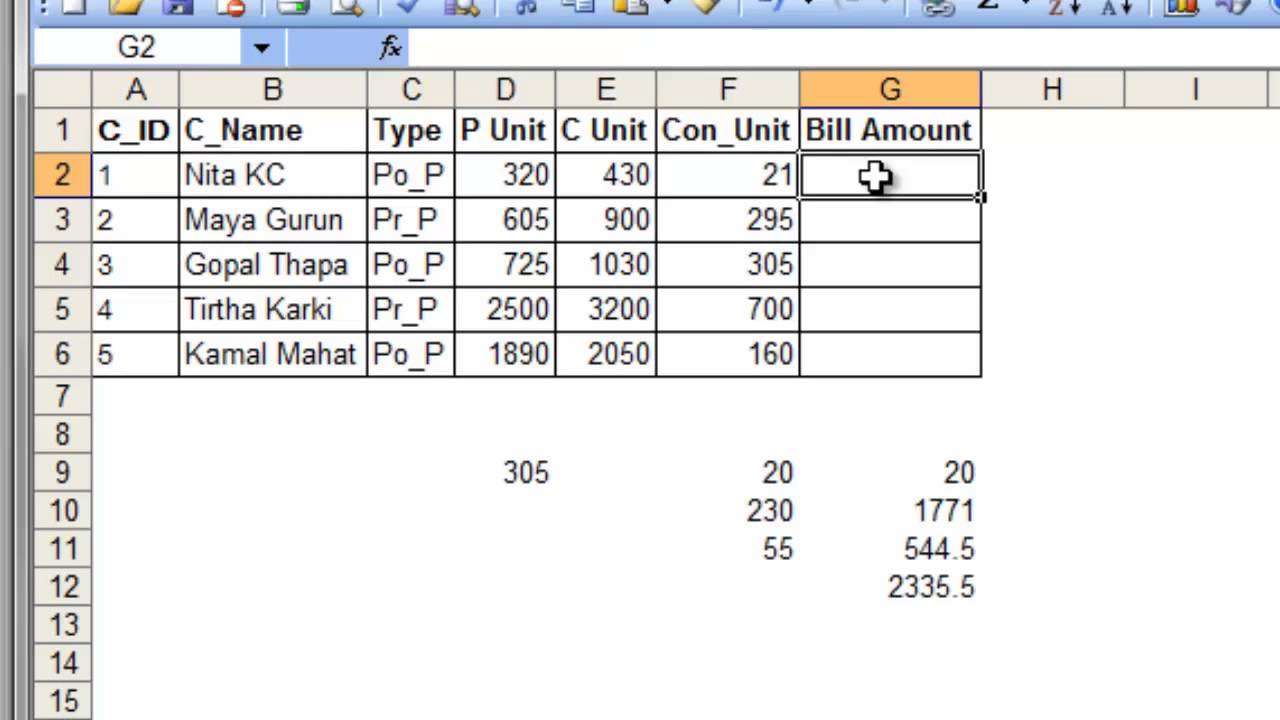The height and width of the screenshot is (720, 1280).
Task: Select the cell containing Maya Gurun
Action: pyautogui.click(x=273, y=220)
